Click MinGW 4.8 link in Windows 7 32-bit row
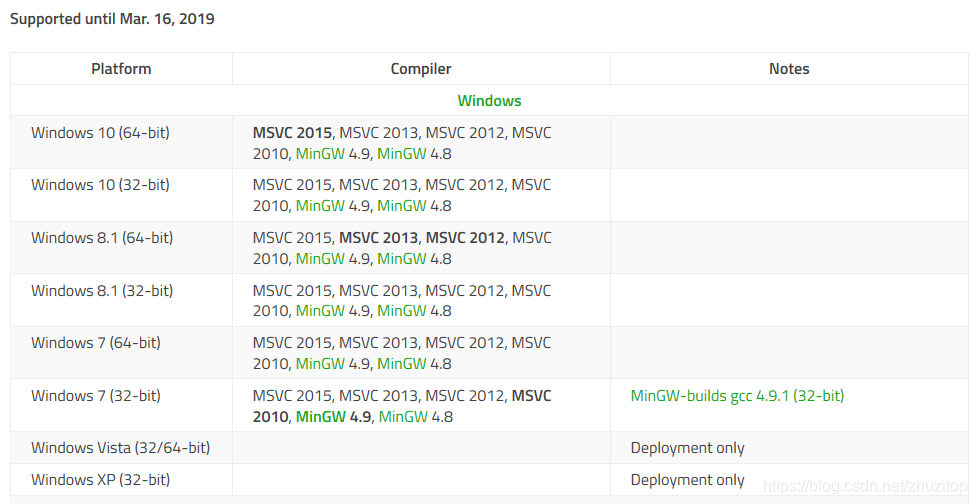This screenshot has width=977, height=504. point(403,416)
